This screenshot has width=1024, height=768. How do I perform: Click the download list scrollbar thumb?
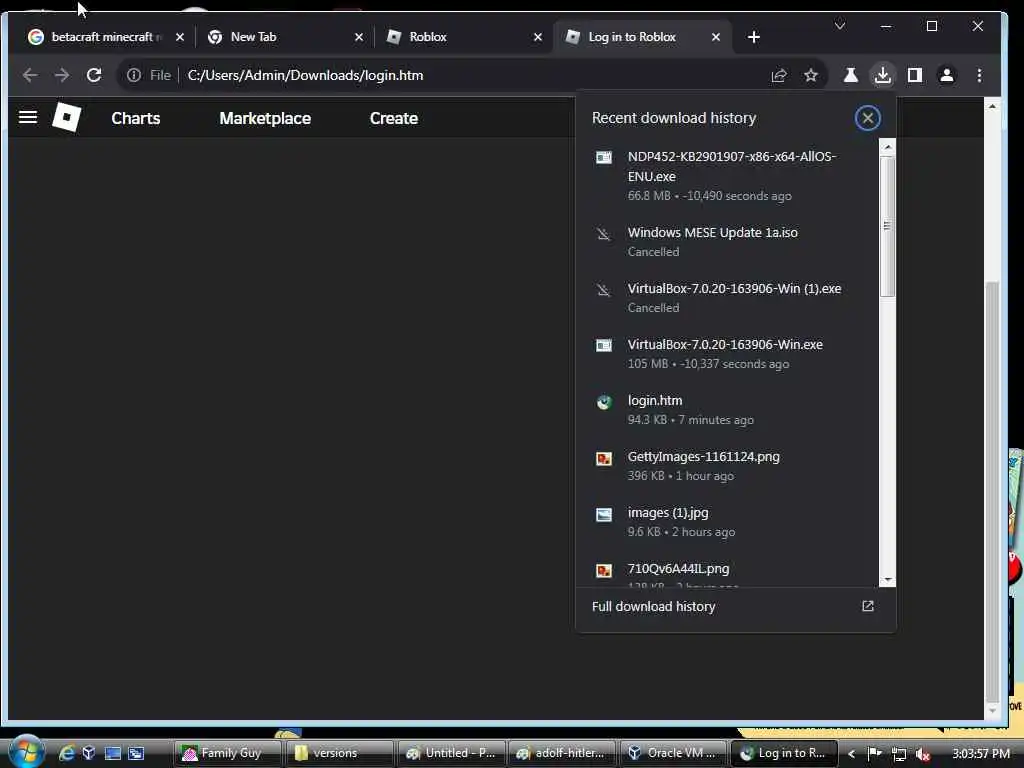click(887, 226)
